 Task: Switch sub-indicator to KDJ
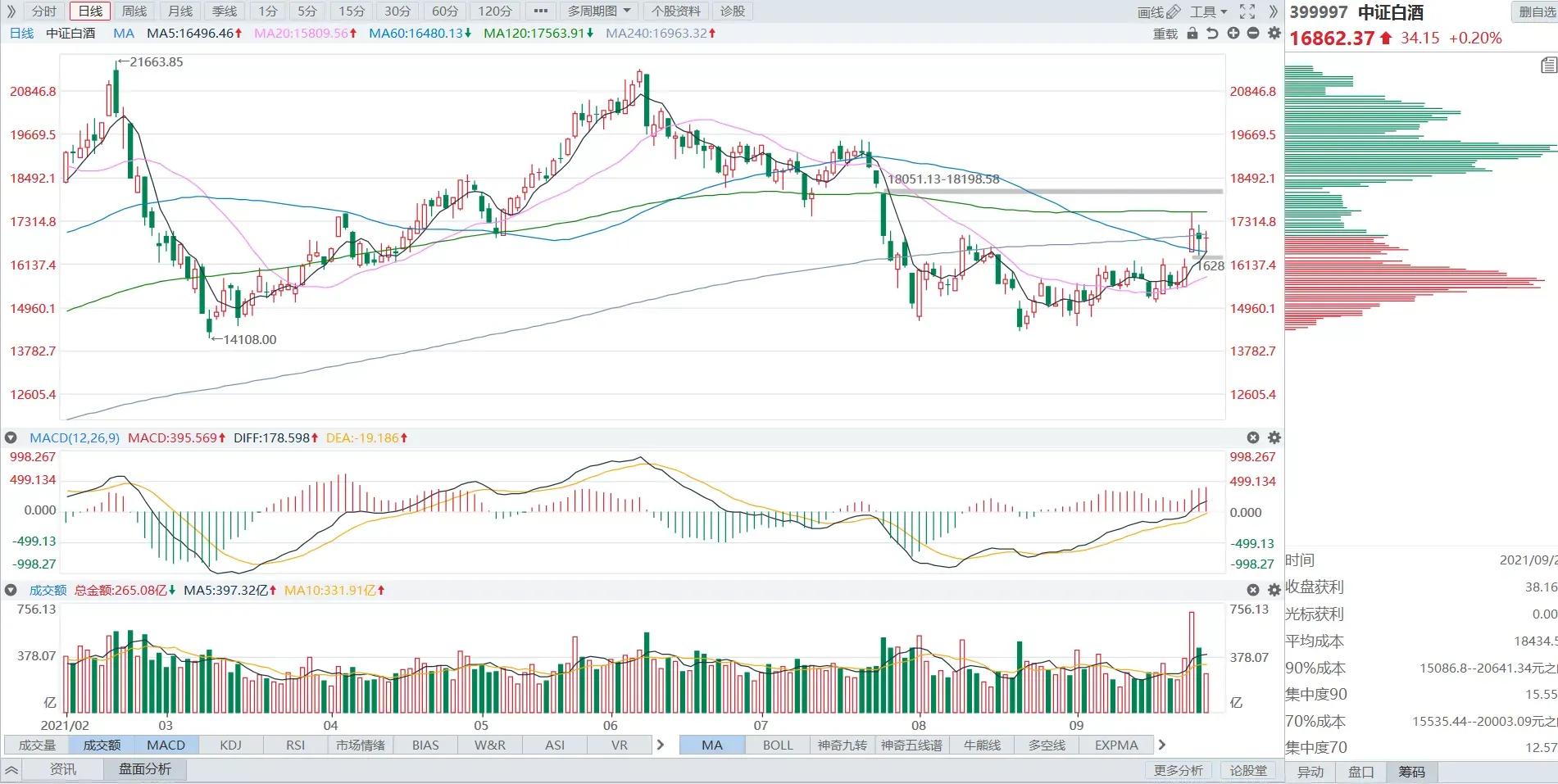pyautogui.click(x=231, y=745)
